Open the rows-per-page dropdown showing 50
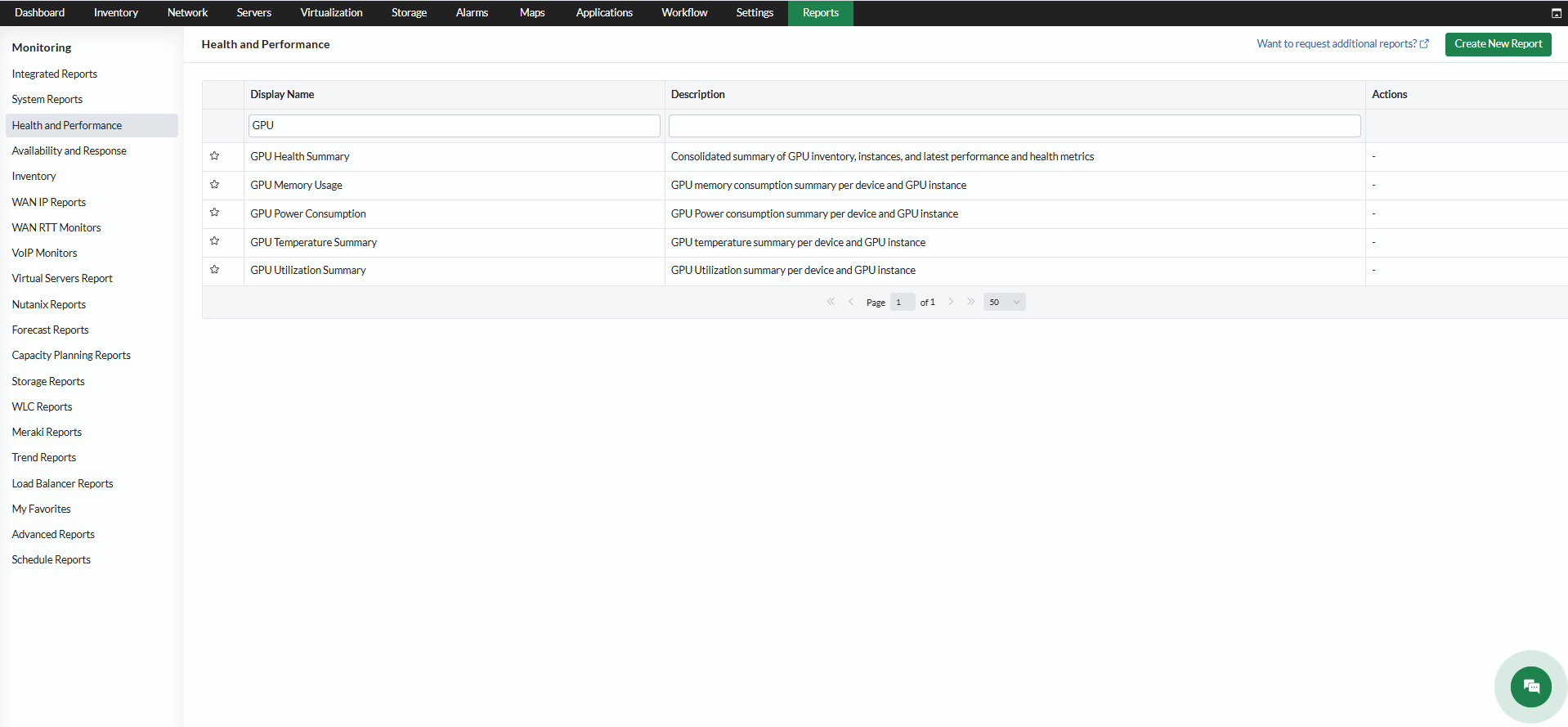 (x=1004, y=302)
